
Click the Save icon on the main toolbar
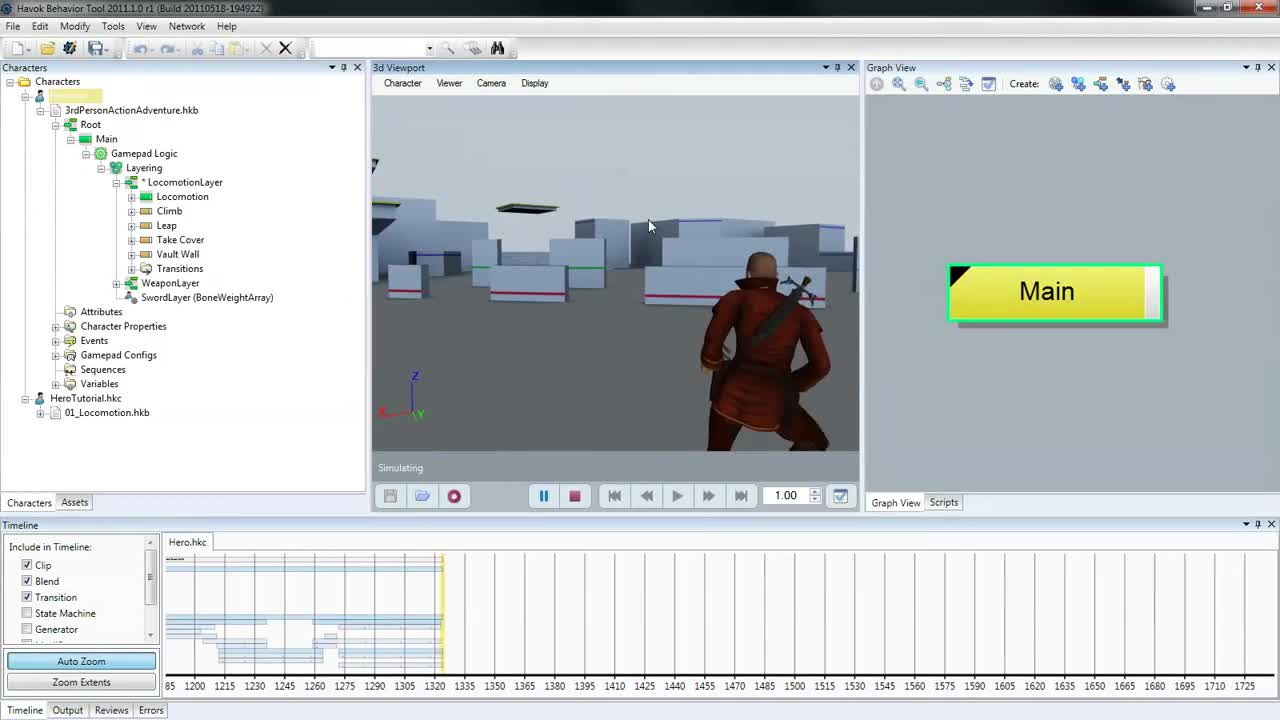pos(96,48)
